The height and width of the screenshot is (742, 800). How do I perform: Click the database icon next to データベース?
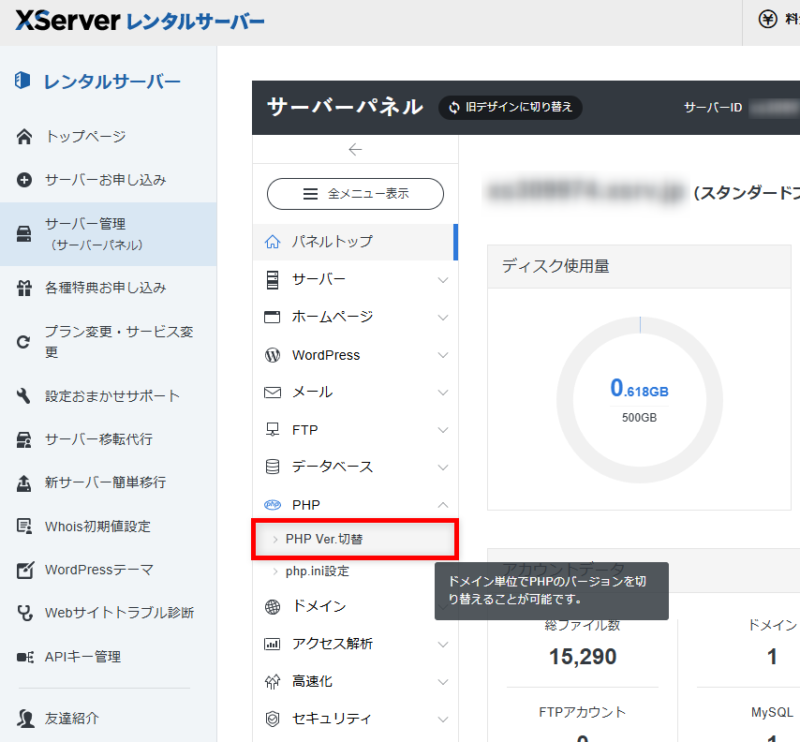pyautogui.click(x=272, y=467)
